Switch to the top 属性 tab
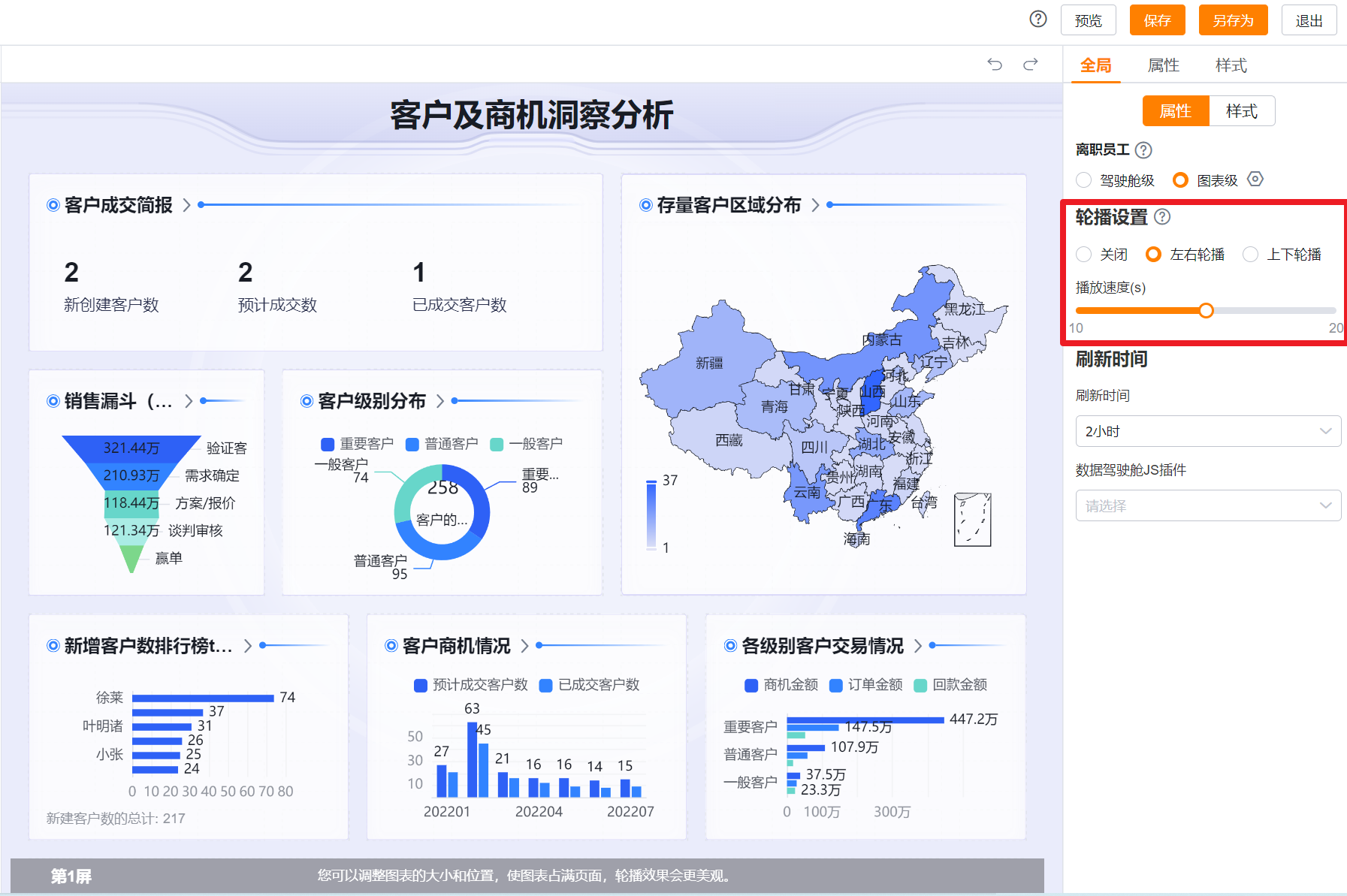1347x896 pixels. (x=1163, y=65)
